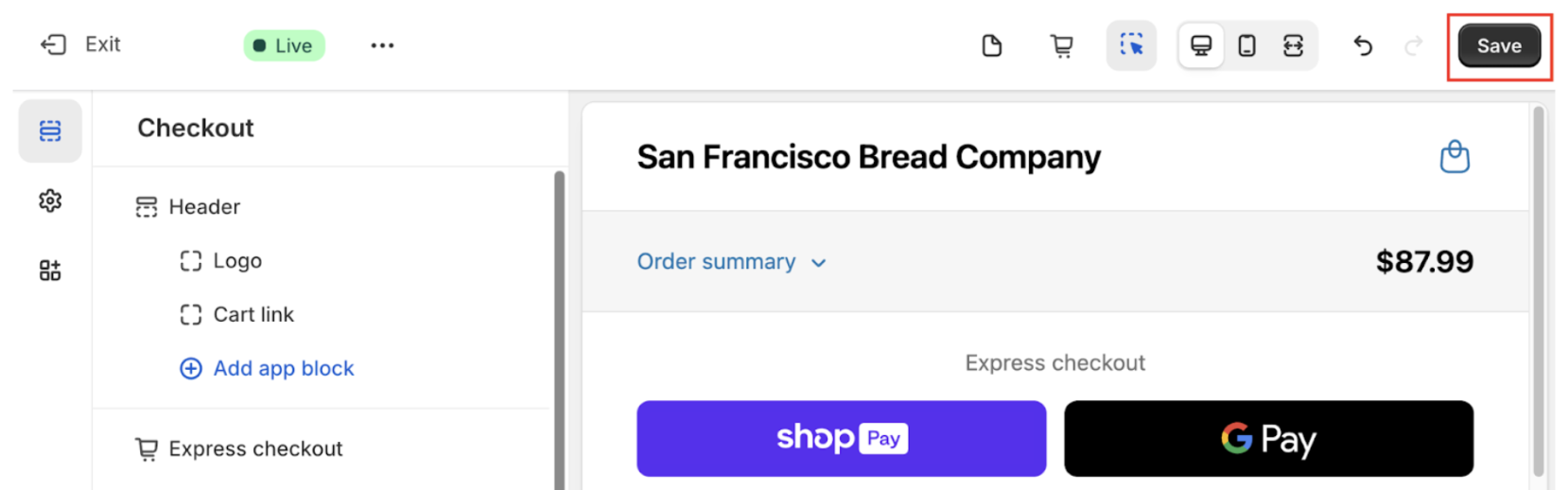1568x490 pixels.
Task: Open the page template icon
Action: [991, 45]
